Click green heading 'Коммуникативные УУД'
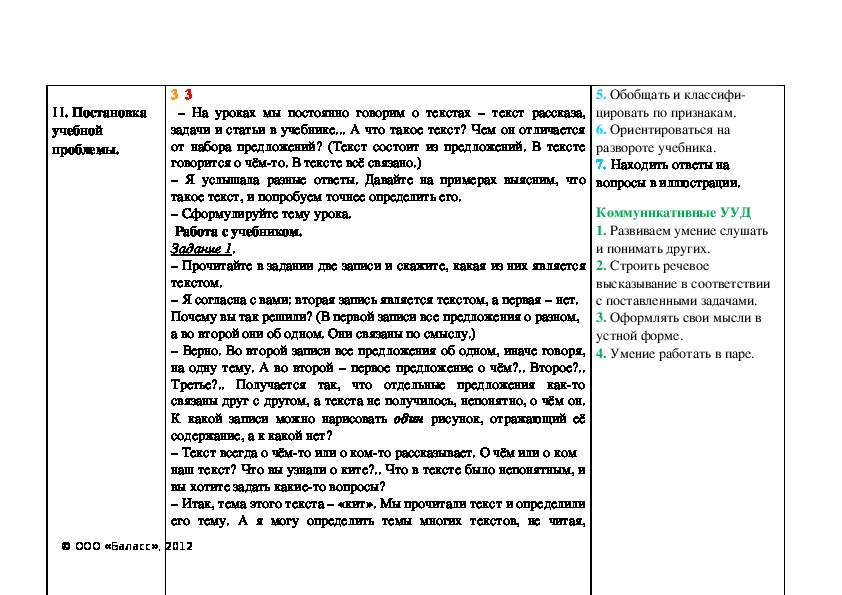This screenshot has height=595, width=842. (673, 213)
